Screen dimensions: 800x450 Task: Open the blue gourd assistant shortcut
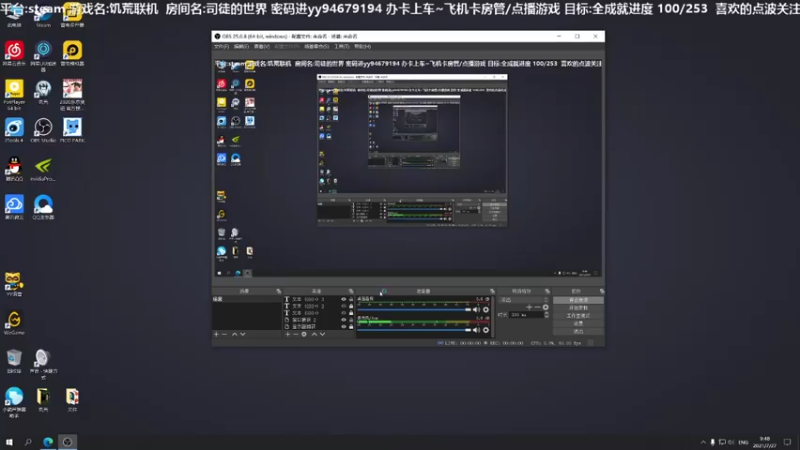pos(14,402)
